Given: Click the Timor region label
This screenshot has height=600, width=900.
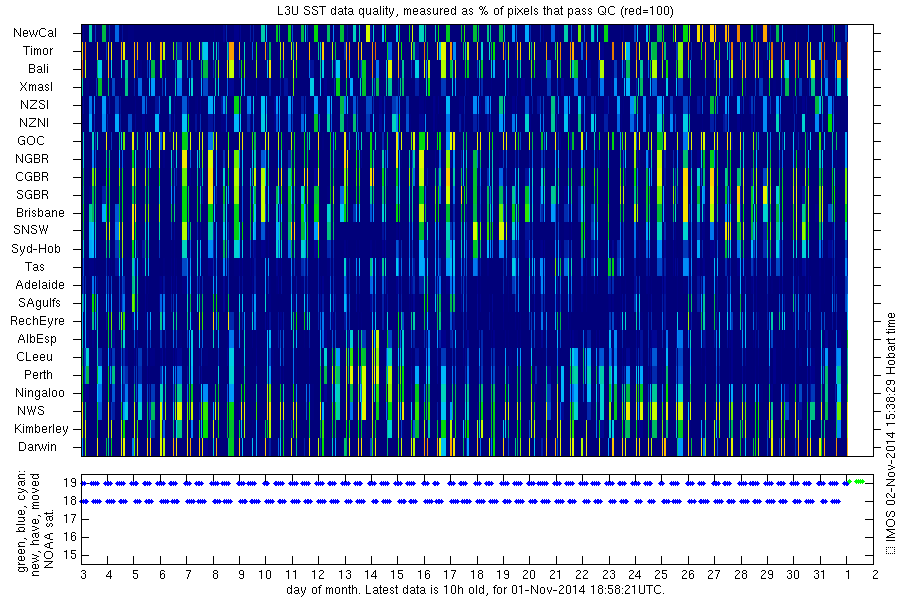Looking at the screenshot, I should pyautogui.click(x=38, y=51).
